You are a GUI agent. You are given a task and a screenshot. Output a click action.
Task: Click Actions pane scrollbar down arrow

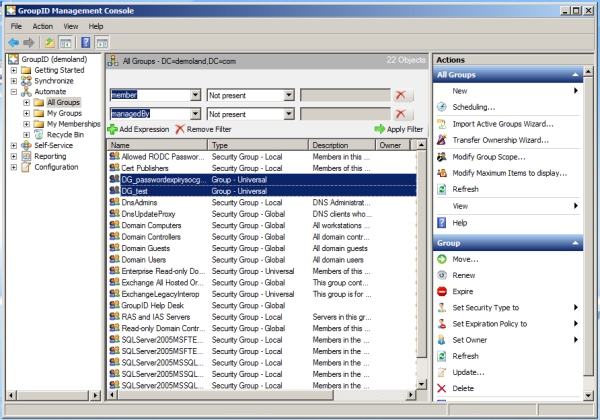pyautogui.click(x=589, y=396)
